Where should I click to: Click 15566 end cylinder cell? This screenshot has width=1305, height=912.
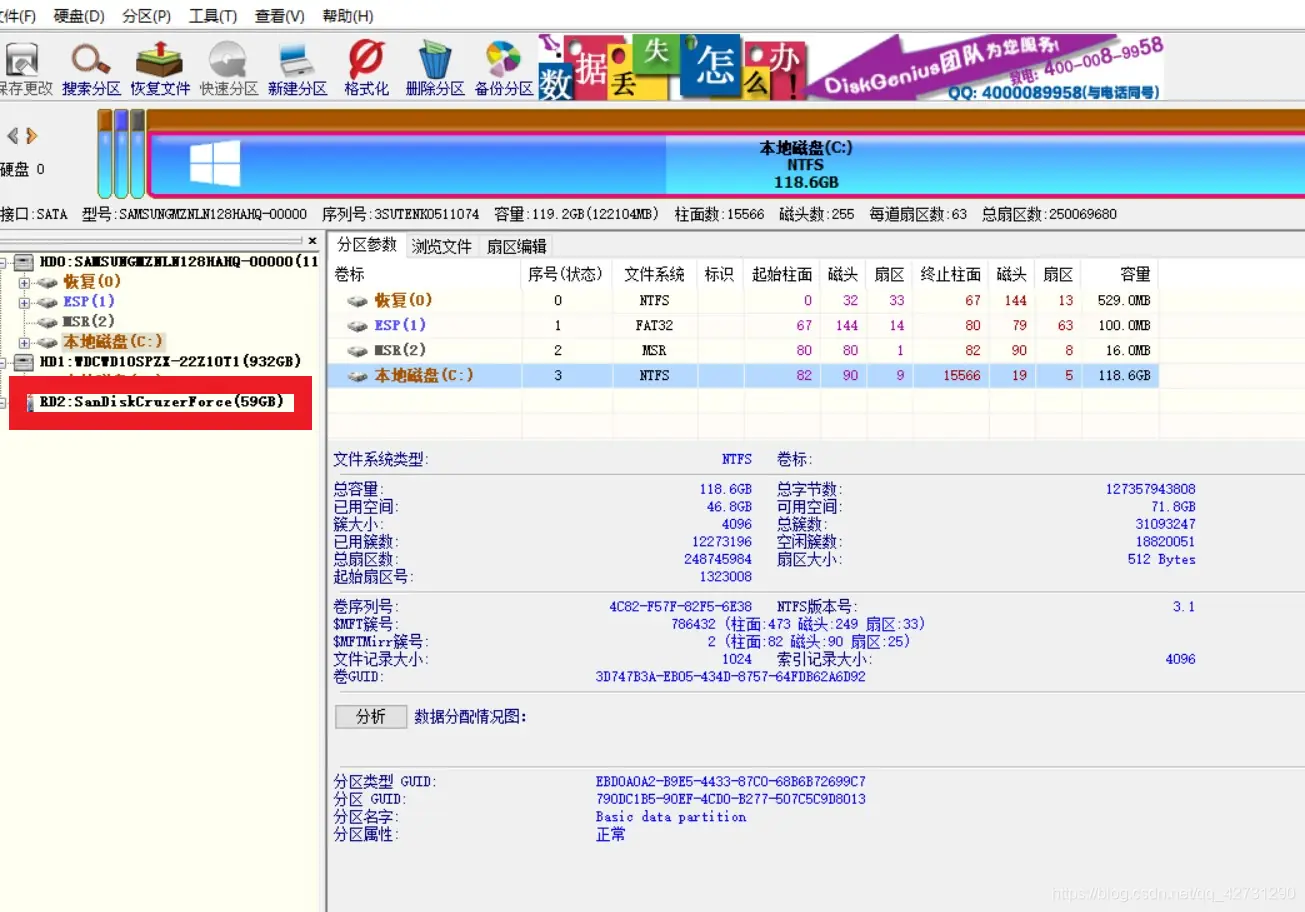[x=961, y=376]
